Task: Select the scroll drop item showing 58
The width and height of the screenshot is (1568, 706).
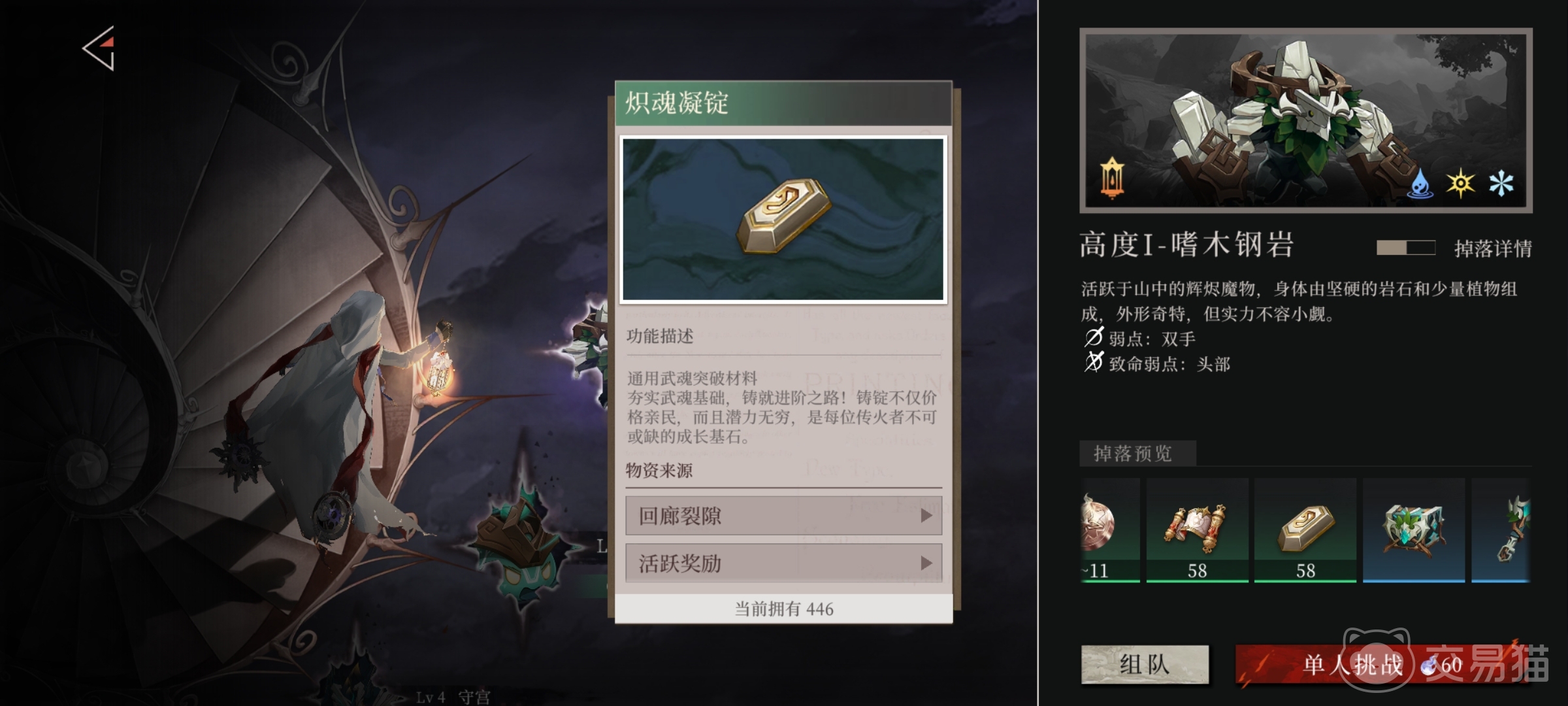Action: pyautogui.click(x=1198, y=530)
